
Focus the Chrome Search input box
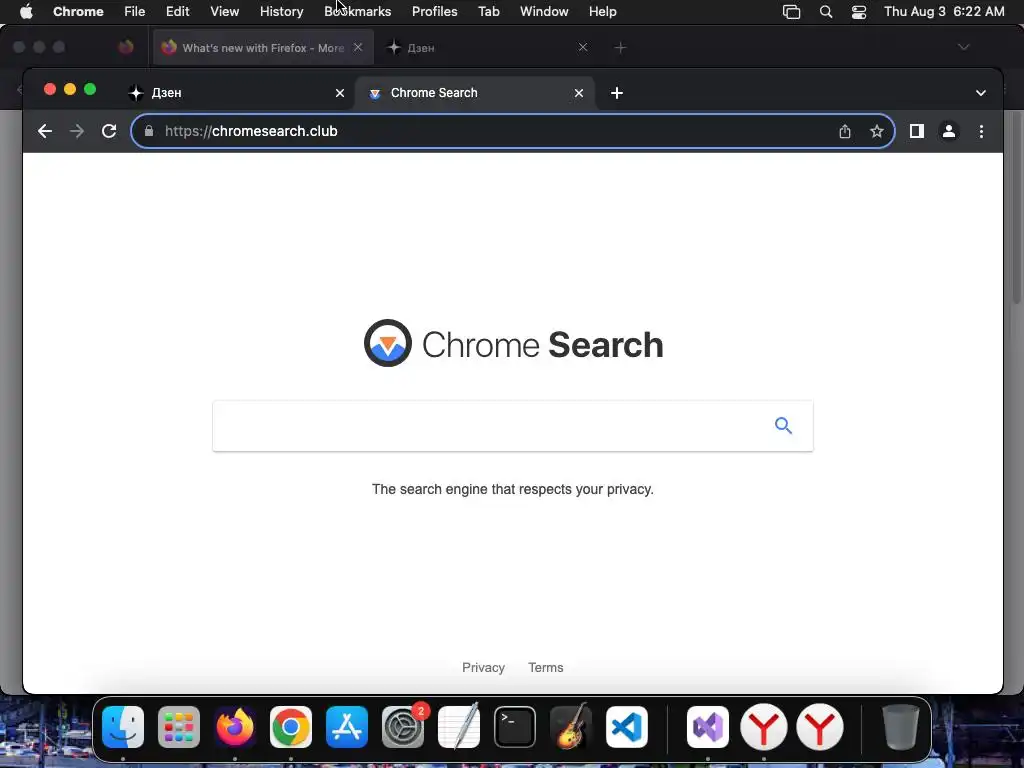tap(513, 426)
